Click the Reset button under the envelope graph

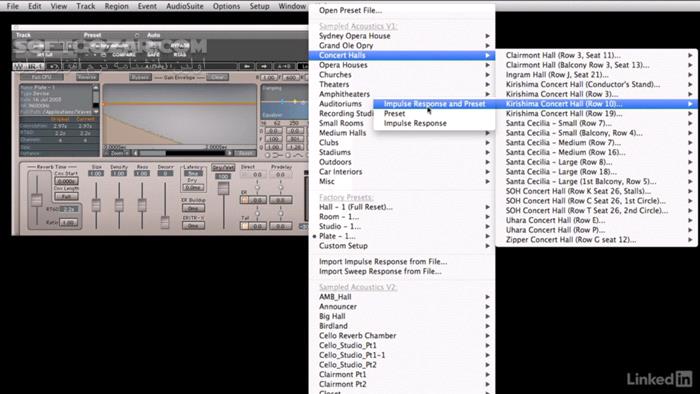click(x=245, y=153)
